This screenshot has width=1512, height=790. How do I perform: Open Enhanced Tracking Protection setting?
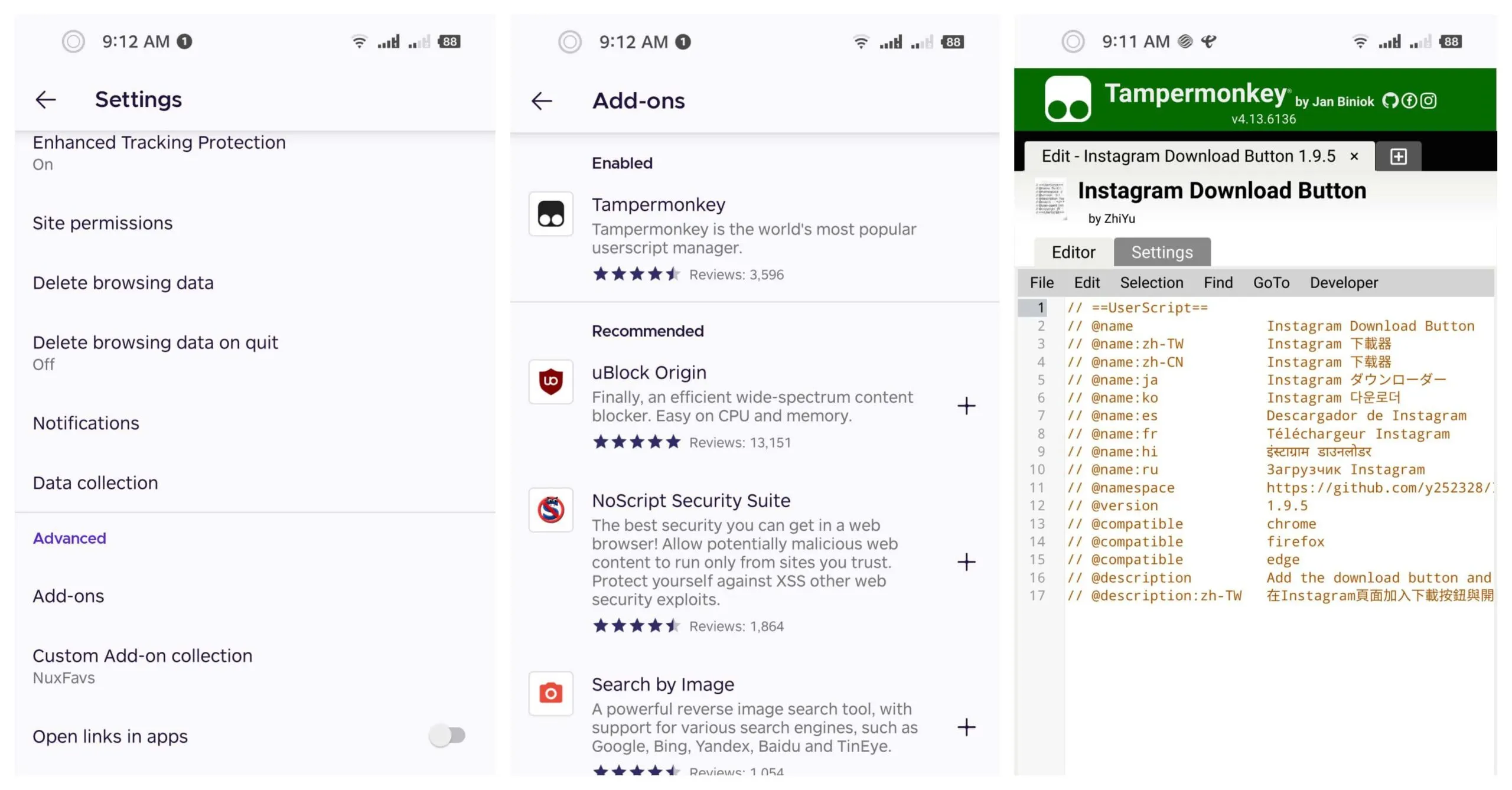click(255, 152)
